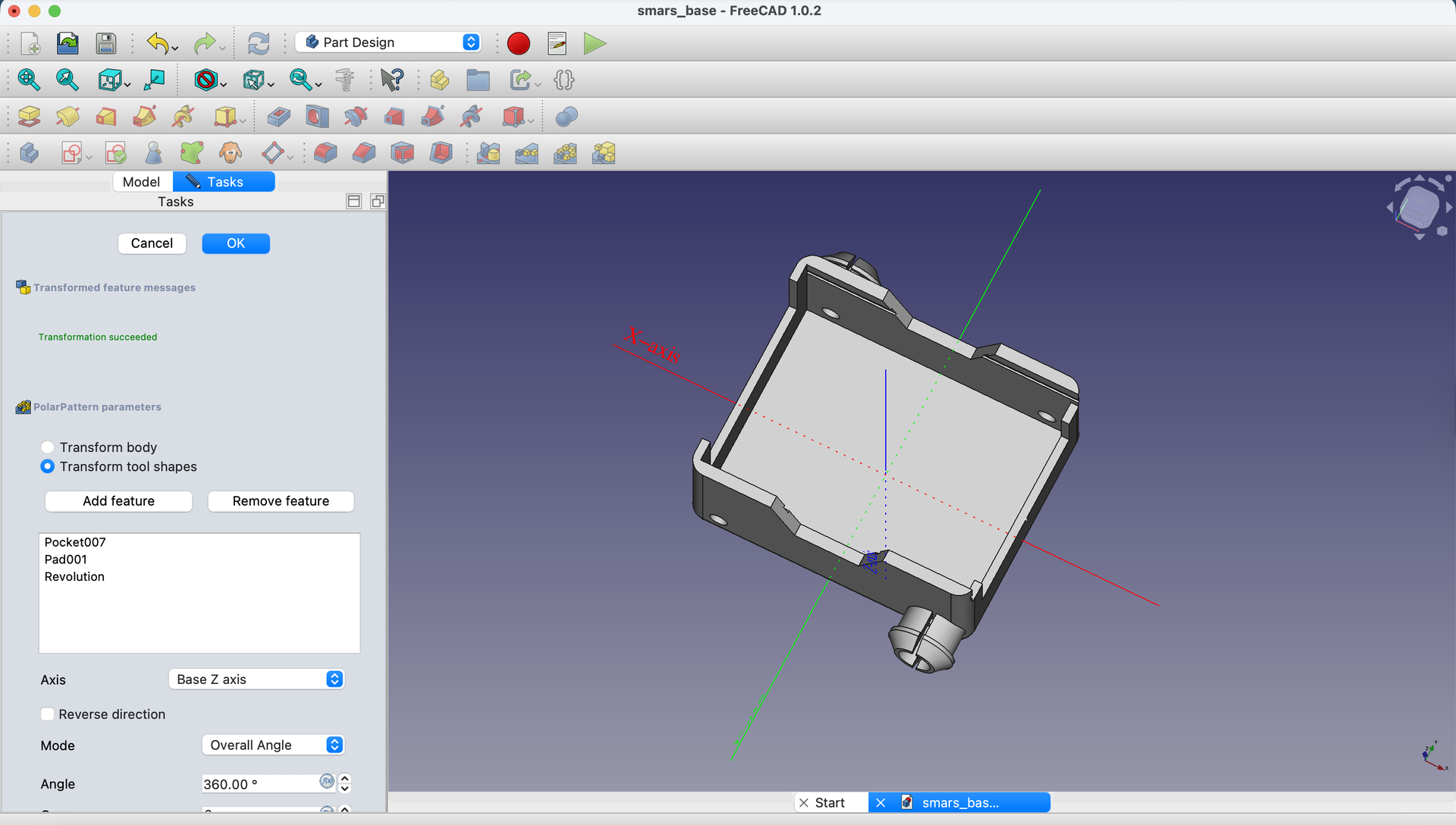This screenshot has height=825, width=1456.
Task: Click the Mirrored feature icon
Action: [x=488, y=153]
